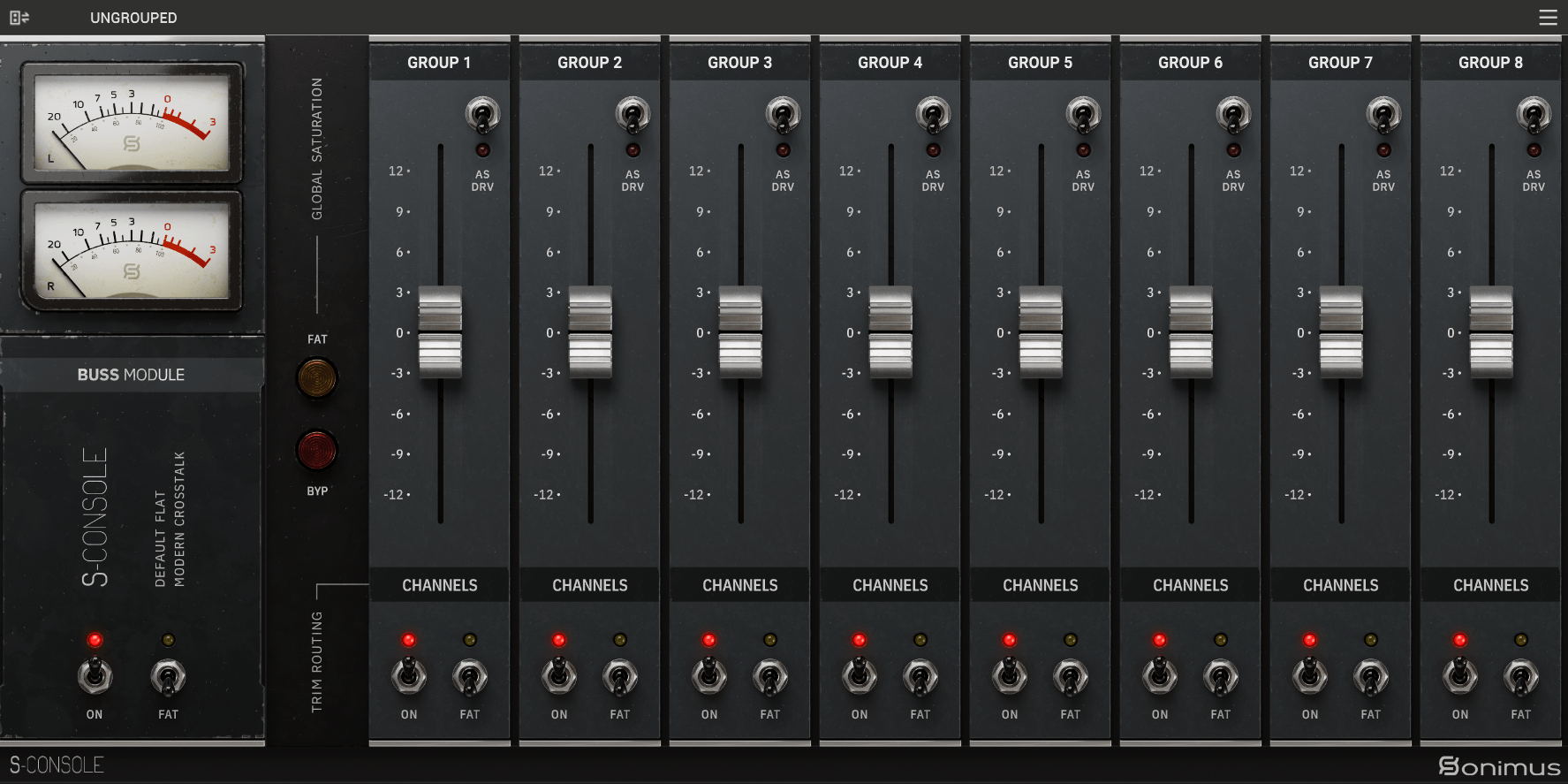Screen dimensions: 1568x784
Task: Flip Group 6 FAT switch
Action: pos(1221,676)
